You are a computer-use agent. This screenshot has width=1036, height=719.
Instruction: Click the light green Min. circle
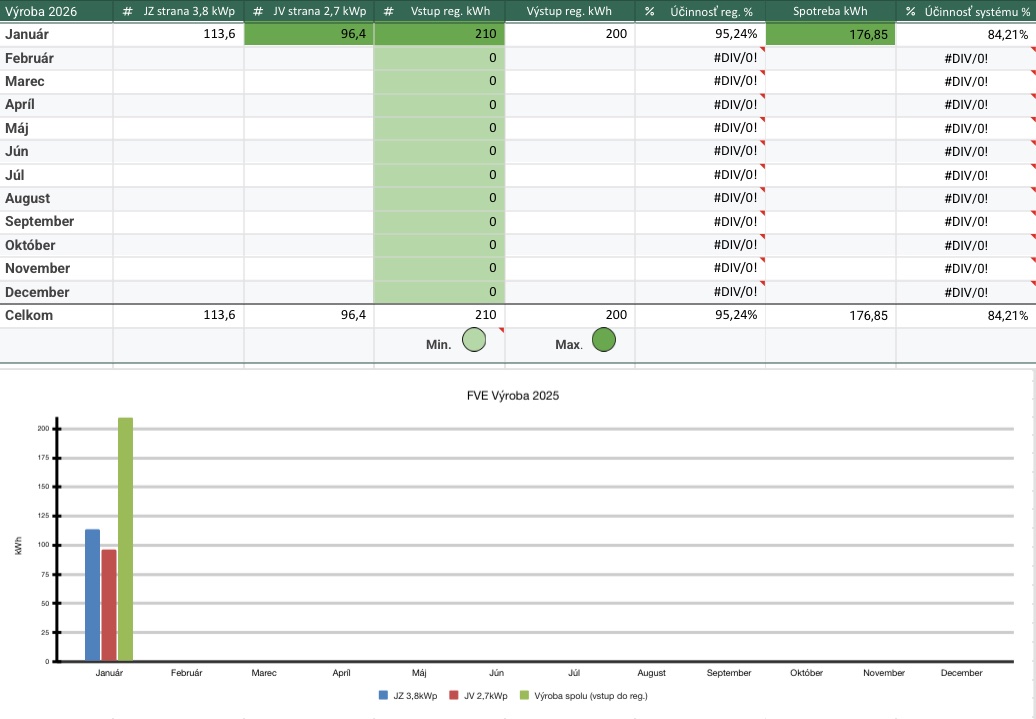tap(474, 341)
